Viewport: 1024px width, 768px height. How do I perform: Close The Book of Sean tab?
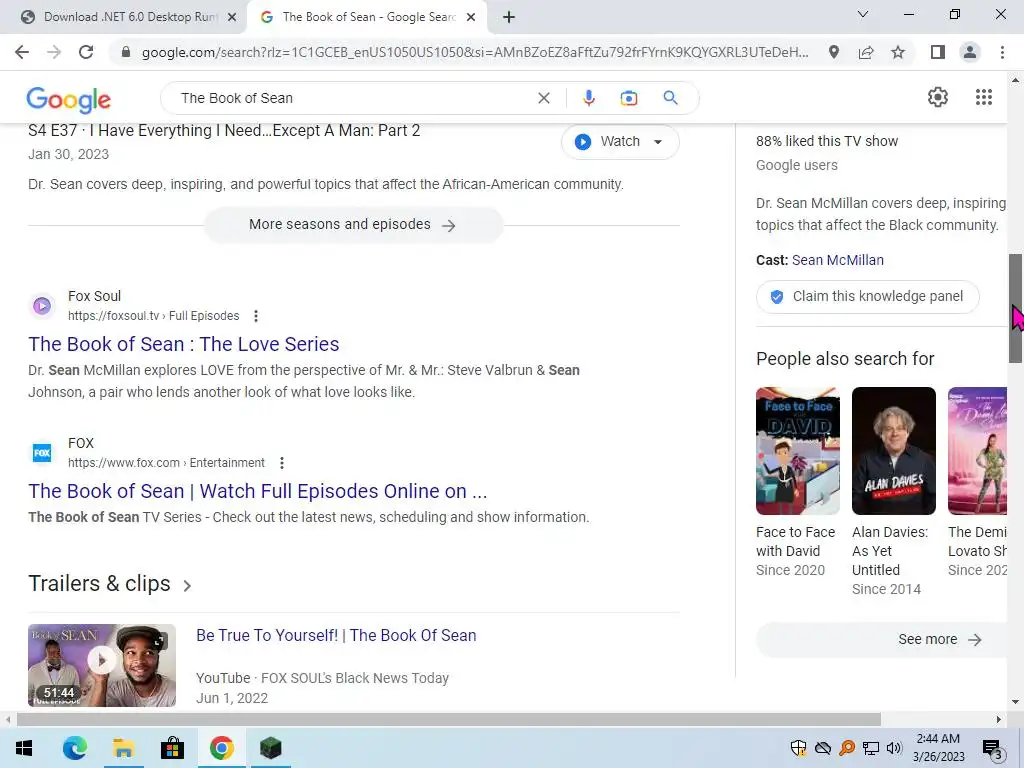pyautogui.click(x=471, y=17)
